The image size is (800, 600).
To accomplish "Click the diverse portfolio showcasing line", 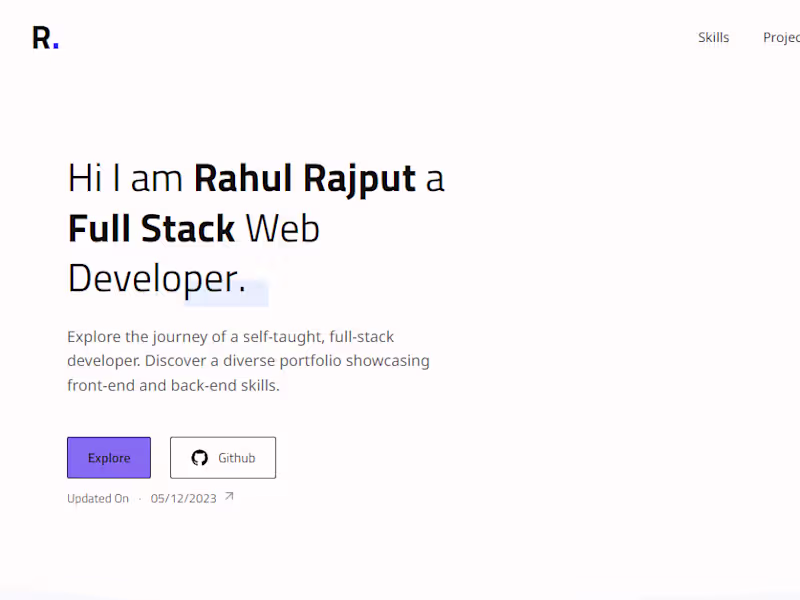I will [x=248, y=361].
